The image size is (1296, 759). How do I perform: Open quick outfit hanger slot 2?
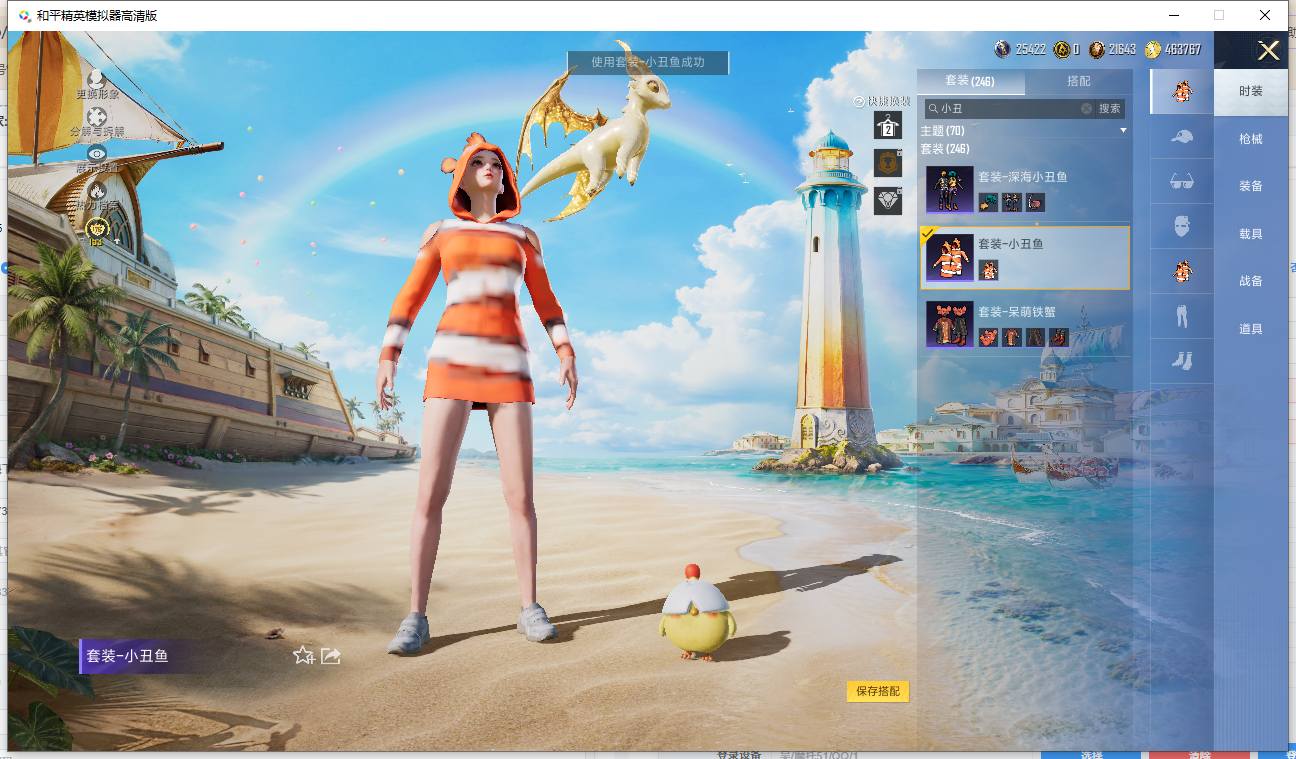[x=888, y=125]
